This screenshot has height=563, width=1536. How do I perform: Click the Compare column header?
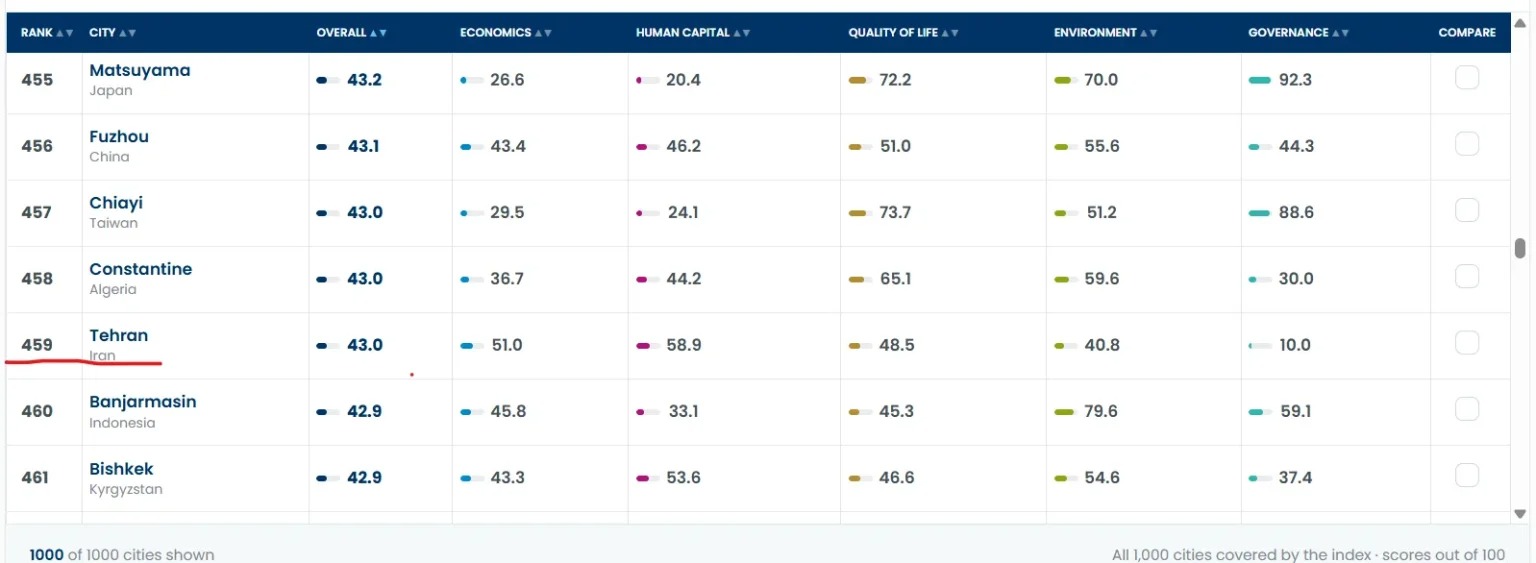tap(1467, 33)
